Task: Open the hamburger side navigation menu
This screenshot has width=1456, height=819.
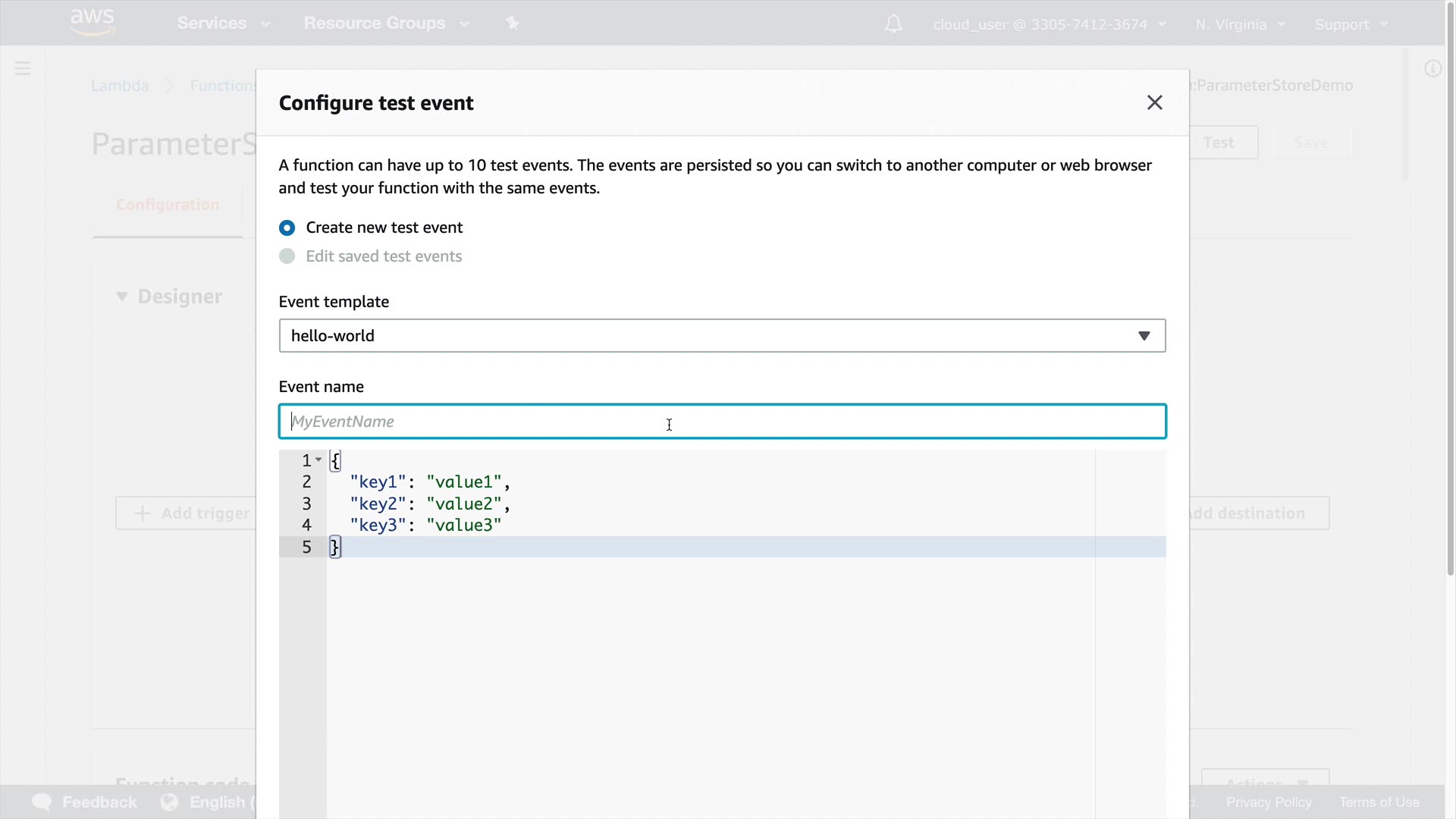Action: coord(23,69)
